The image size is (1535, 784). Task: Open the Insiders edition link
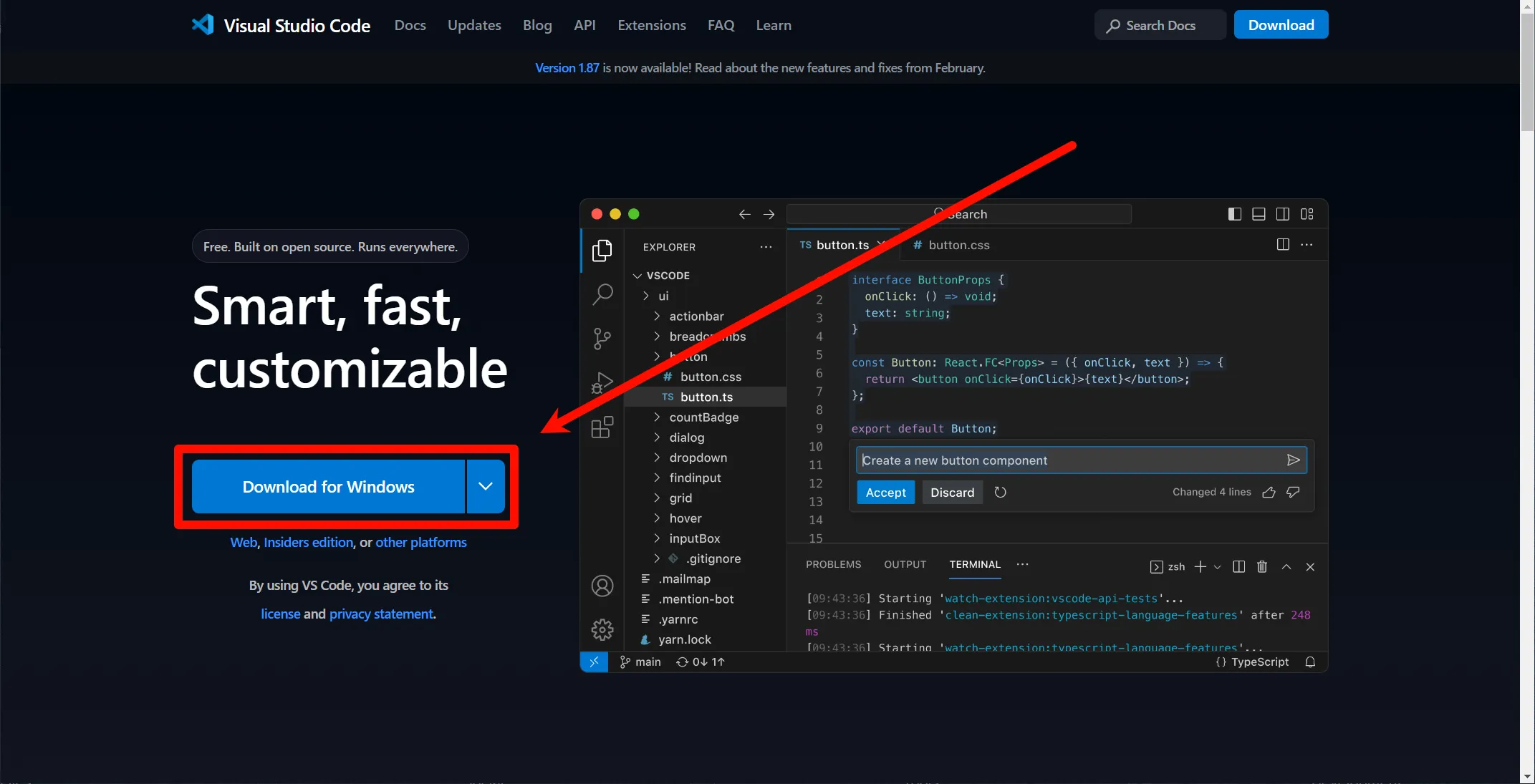tap(308, 543)
